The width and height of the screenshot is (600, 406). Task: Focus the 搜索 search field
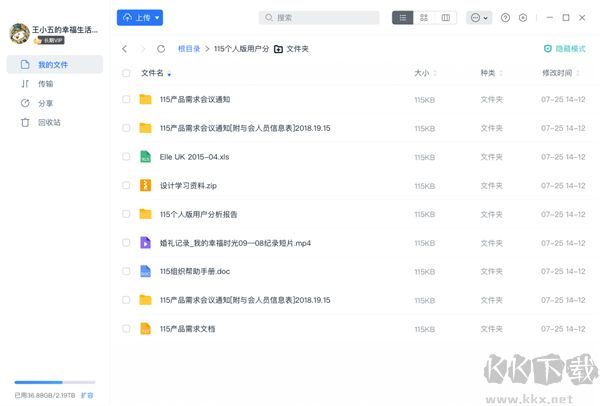[319, 18]
